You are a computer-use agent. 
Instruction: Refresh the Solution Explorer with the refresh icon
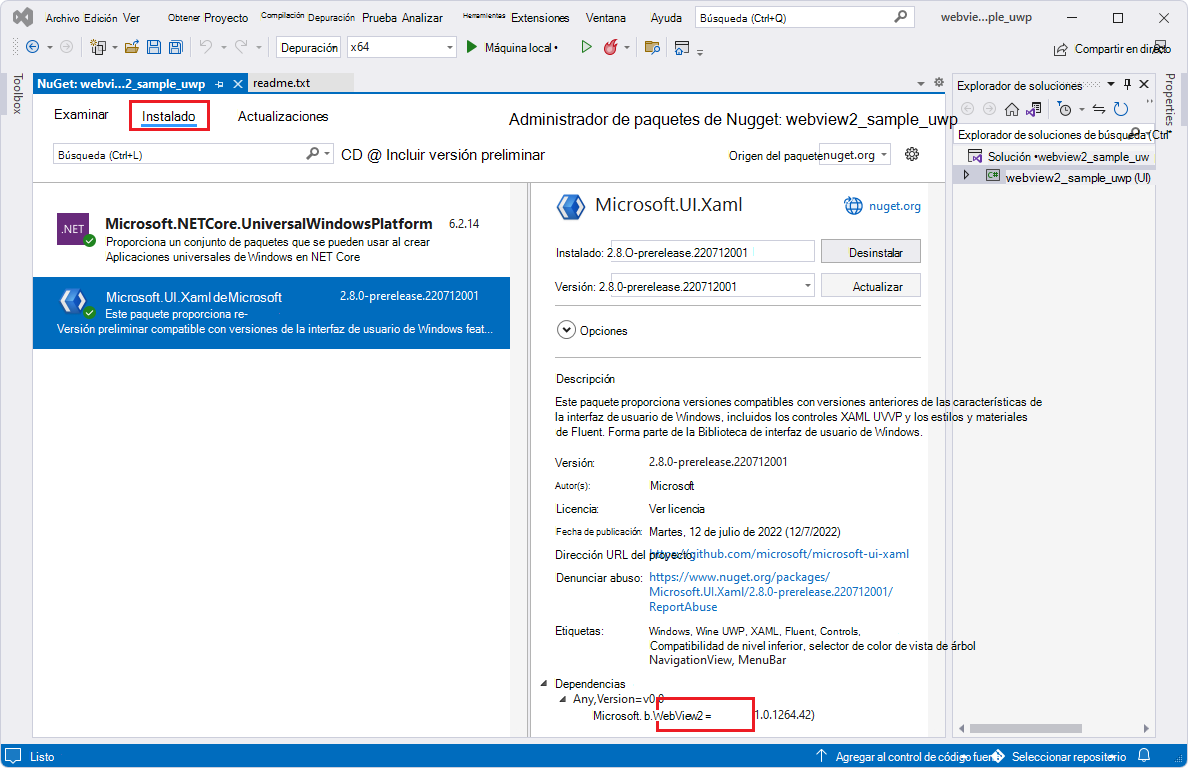click(1120, 109)
